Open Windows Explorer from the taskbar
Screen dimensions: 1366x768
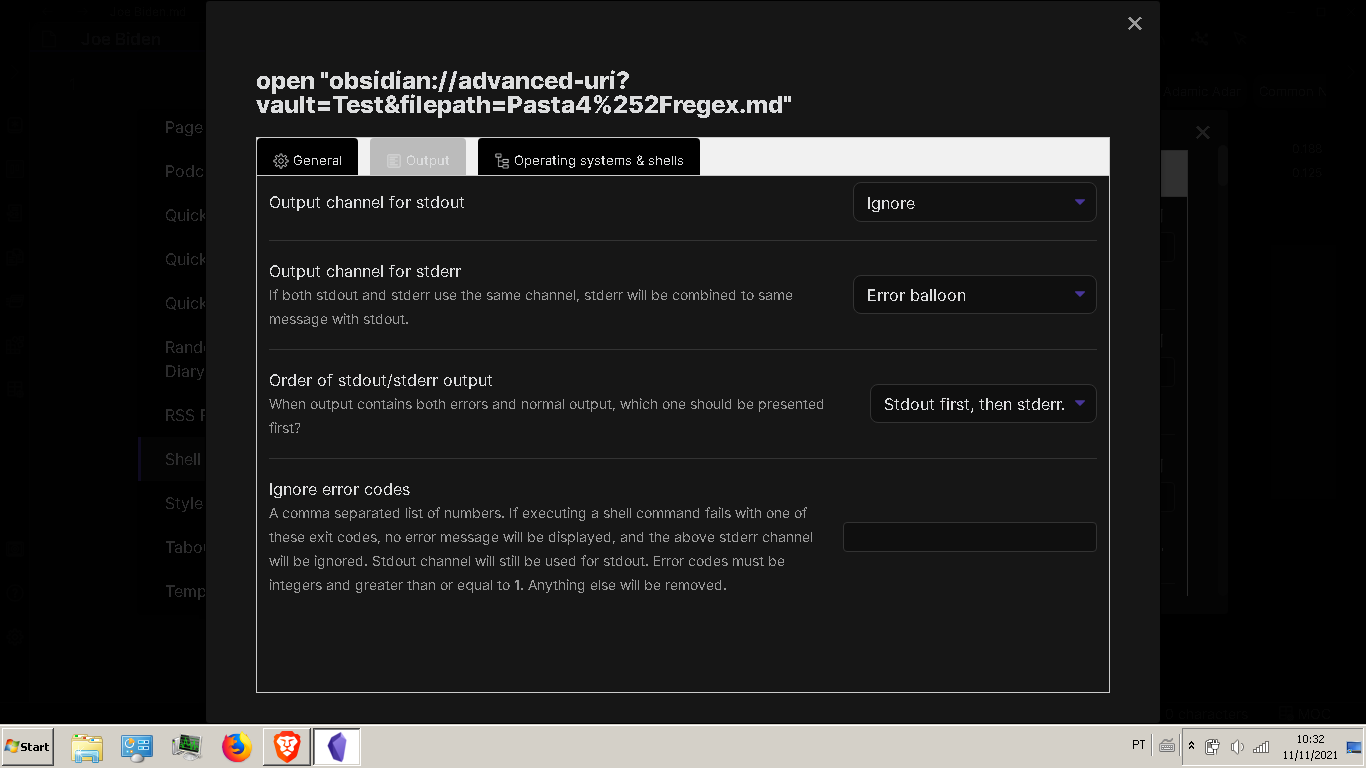[88, 747]
